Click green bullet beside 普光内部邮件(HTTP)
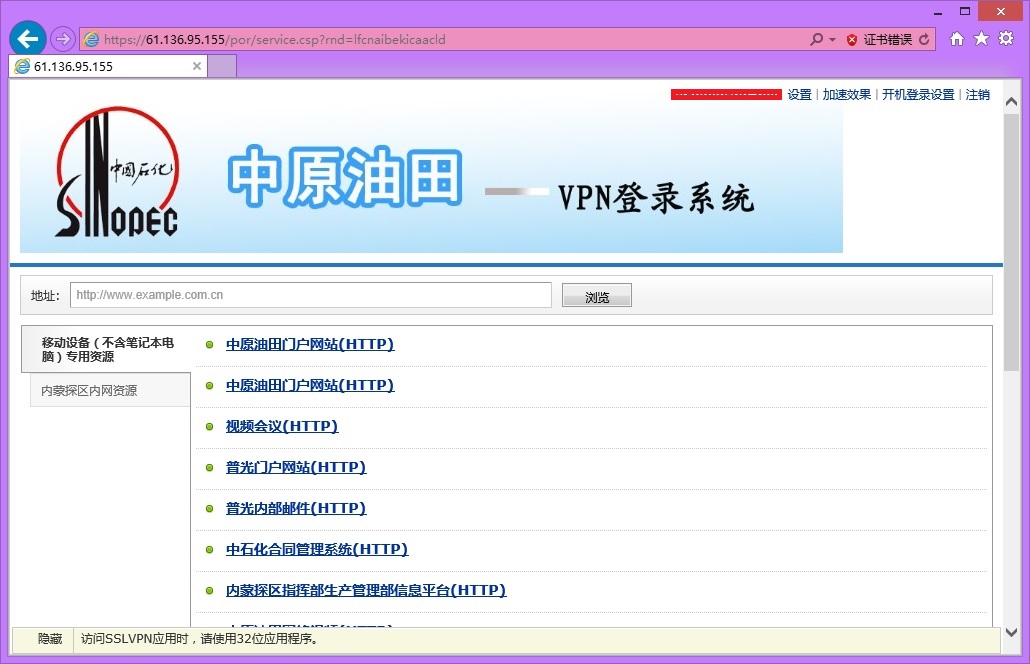Image resolution: width=1030 pixels, height=664 pixels. 210,508
